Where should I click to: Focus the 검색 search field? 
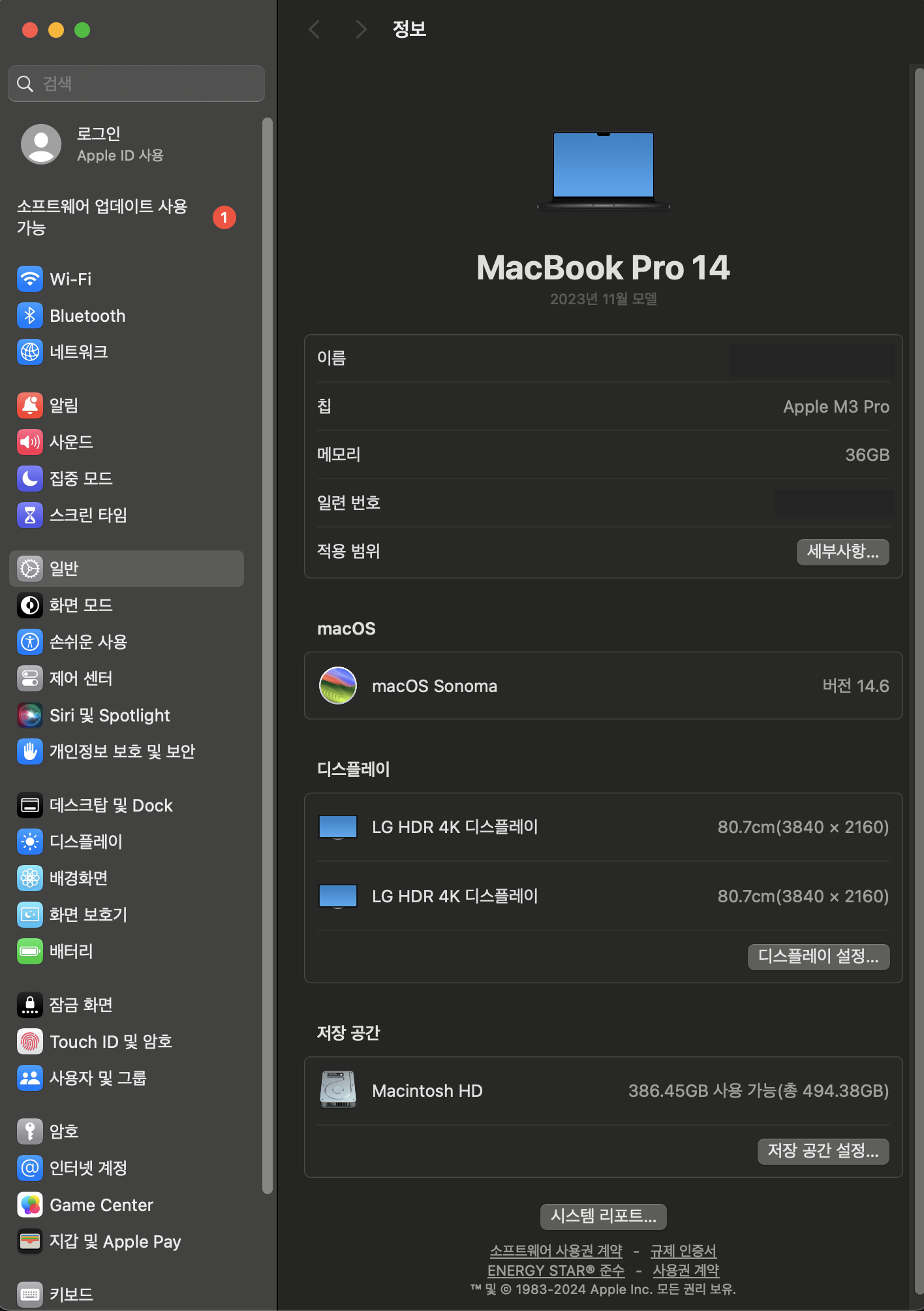tap(136, 84)
